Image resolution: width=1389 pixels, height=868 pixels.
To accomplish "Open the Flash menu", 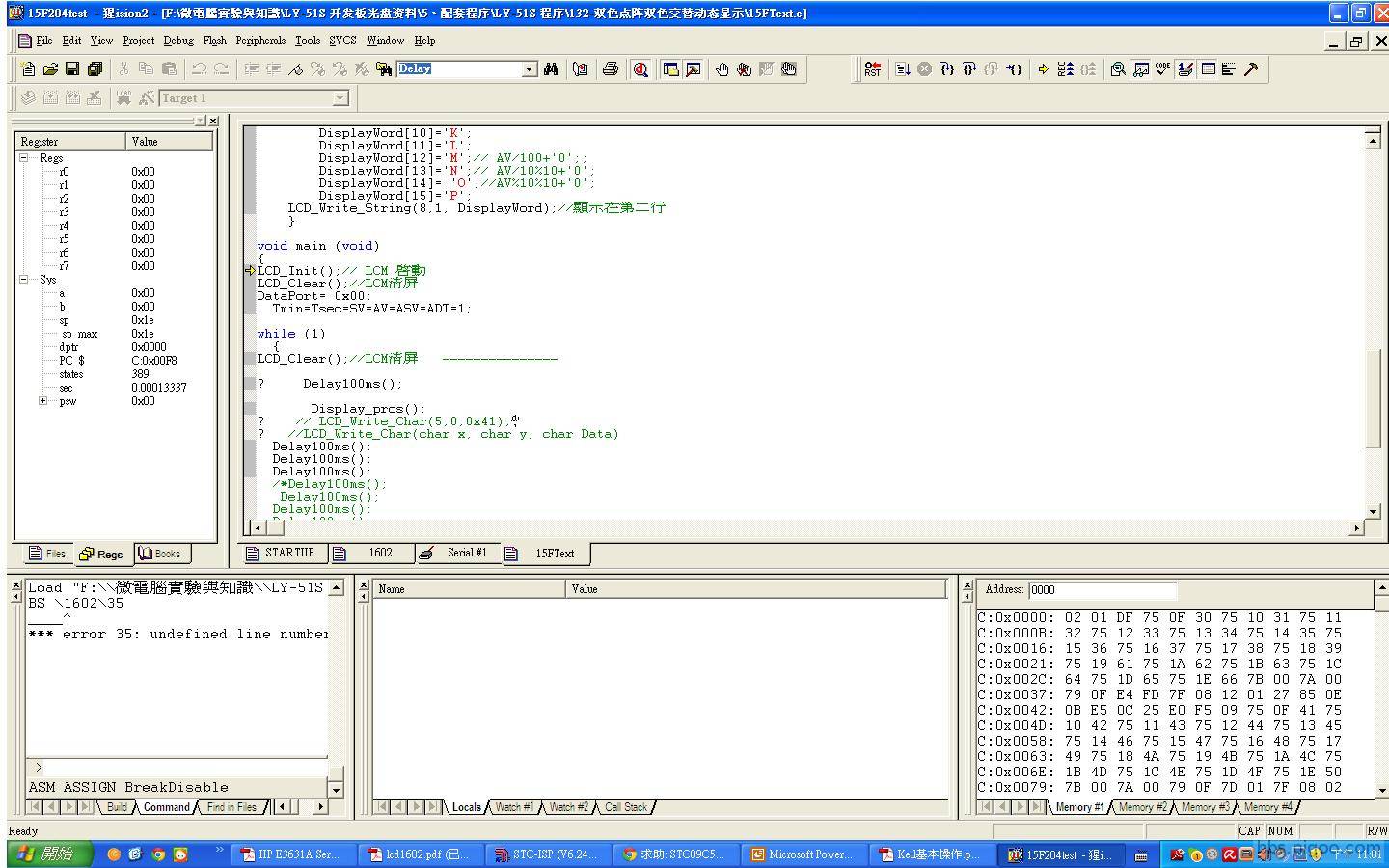I will coord(214,41).
